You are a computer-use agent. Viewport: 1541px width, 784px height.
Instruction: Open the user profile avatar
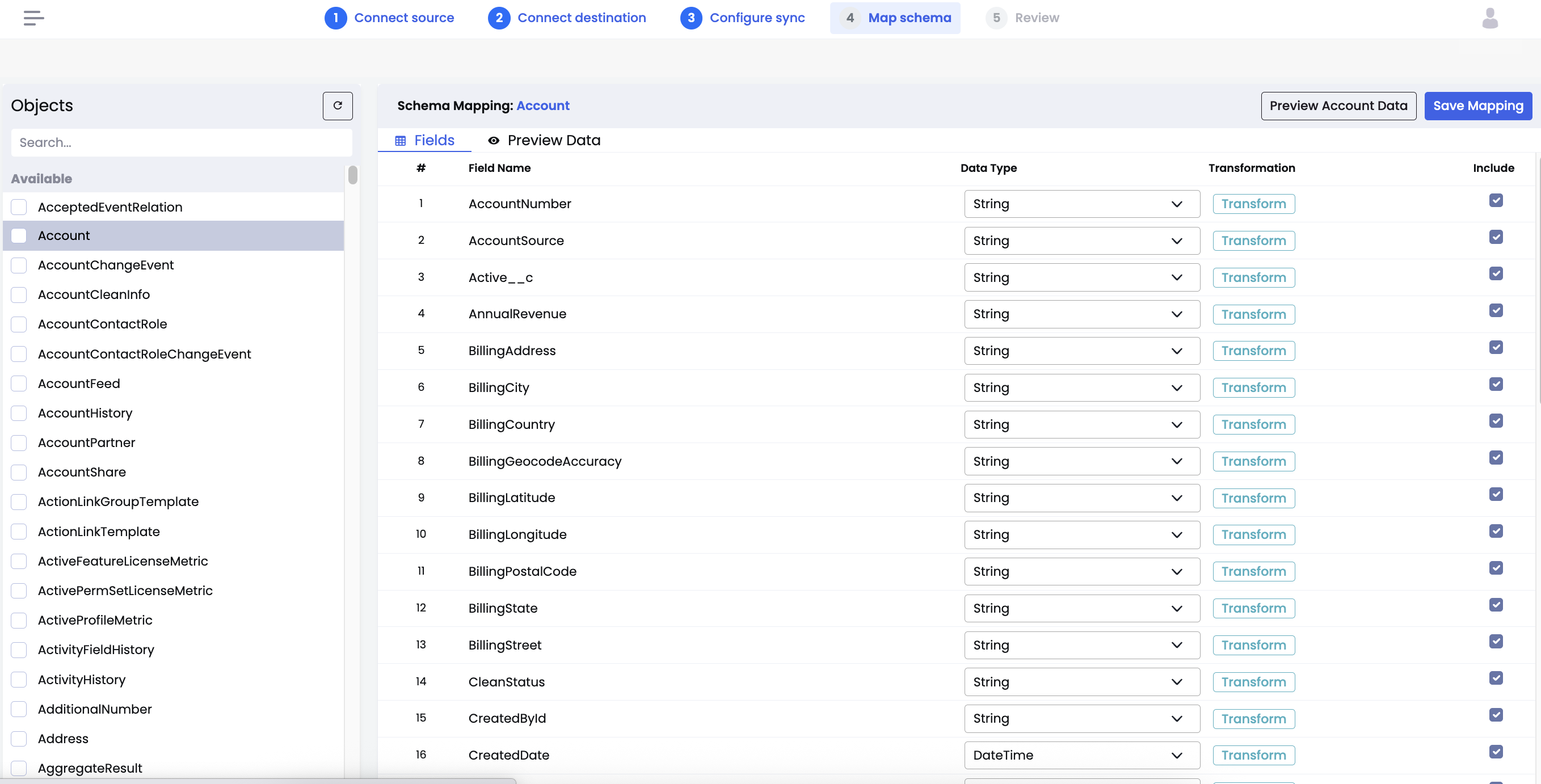pos(1489,18)
